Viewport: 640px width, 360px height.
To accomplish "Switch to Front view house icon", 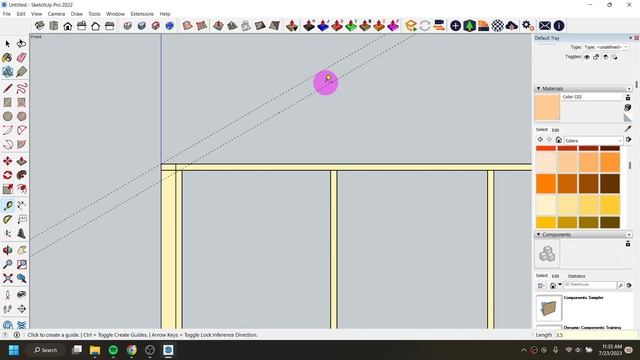I will tap(68, 26).
